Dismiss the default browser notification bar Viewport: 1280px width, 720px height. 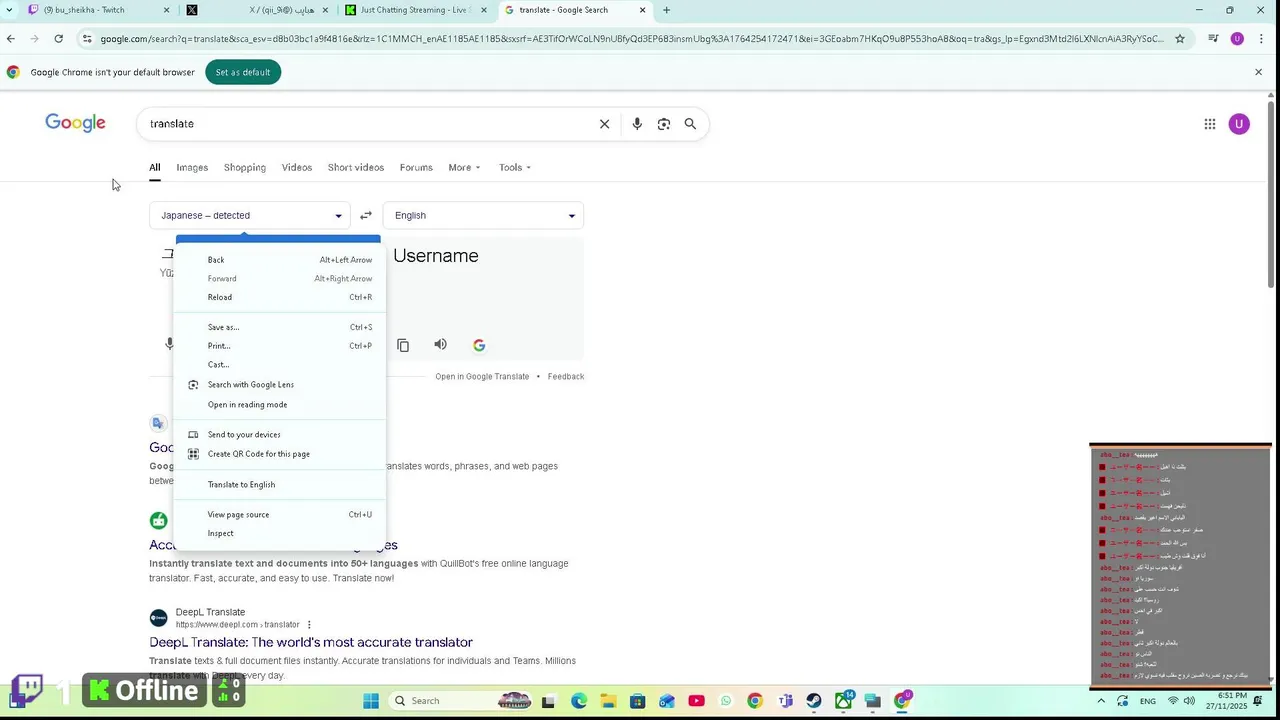pyautogui.click(x=1258, y=72)
